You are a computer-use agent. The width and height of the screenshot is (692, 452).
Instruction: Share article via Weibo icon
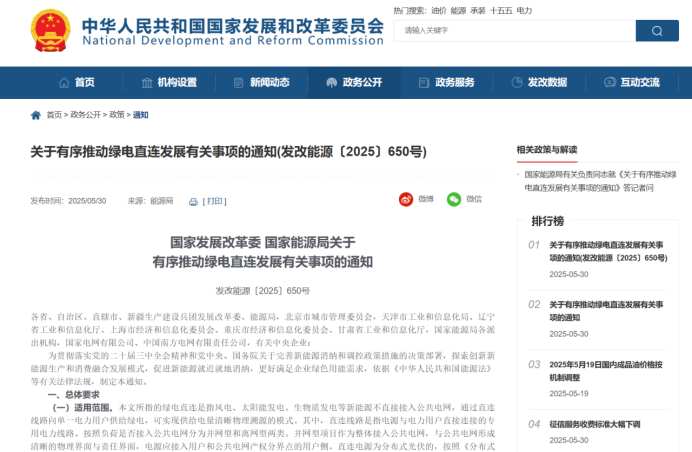pos(406,200)
